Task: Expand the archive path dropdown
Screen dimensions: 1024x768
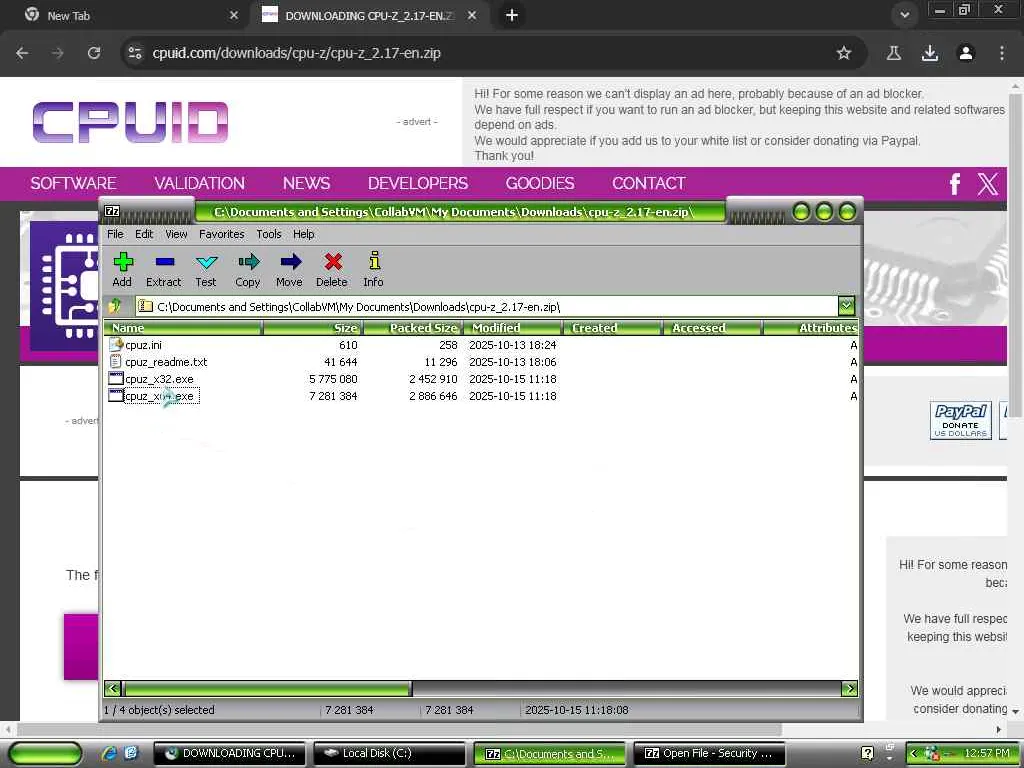Action: (x=846, y=306)
